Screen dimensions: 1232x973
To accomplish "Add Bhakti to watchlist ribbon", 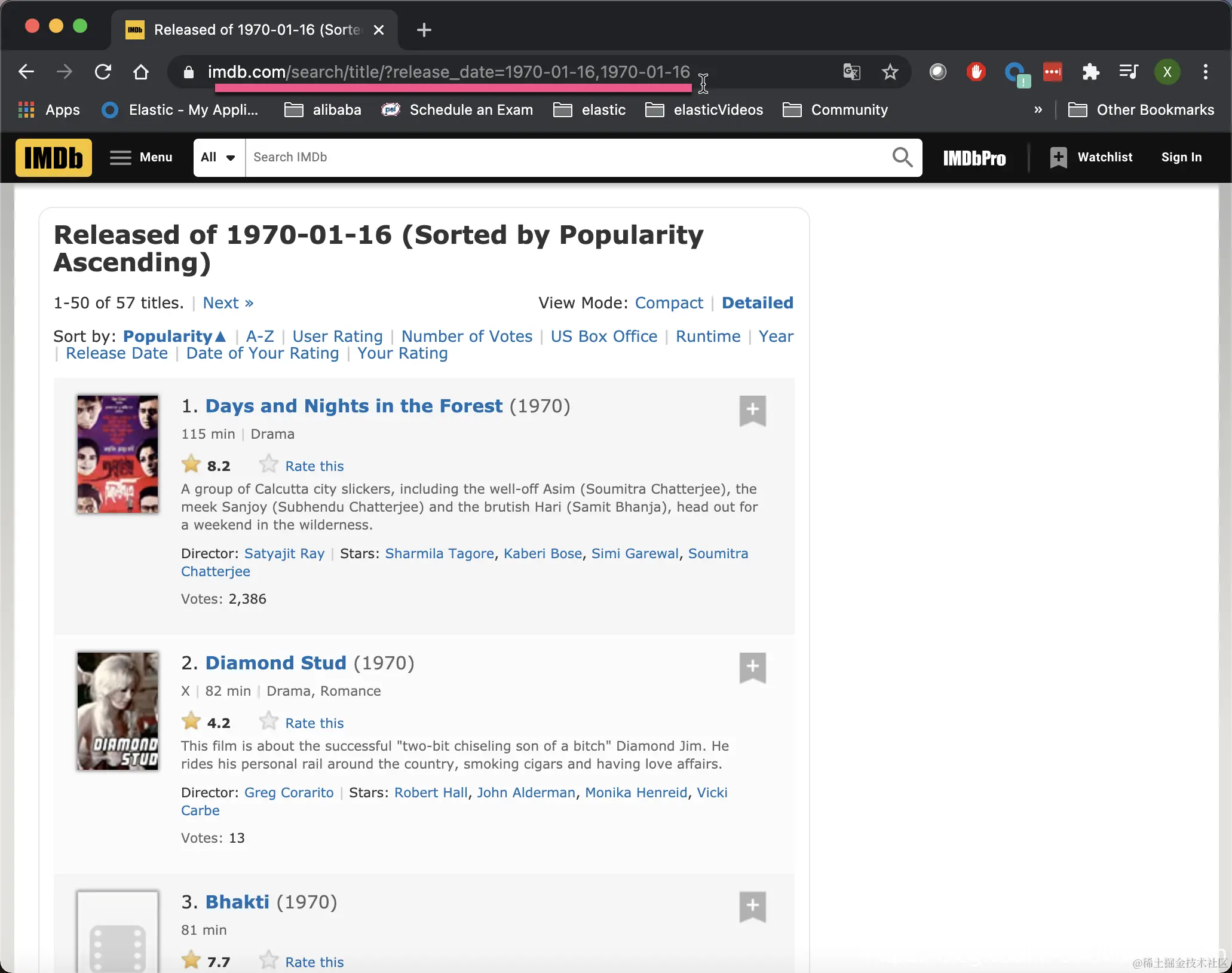I will tap(752, 907).
